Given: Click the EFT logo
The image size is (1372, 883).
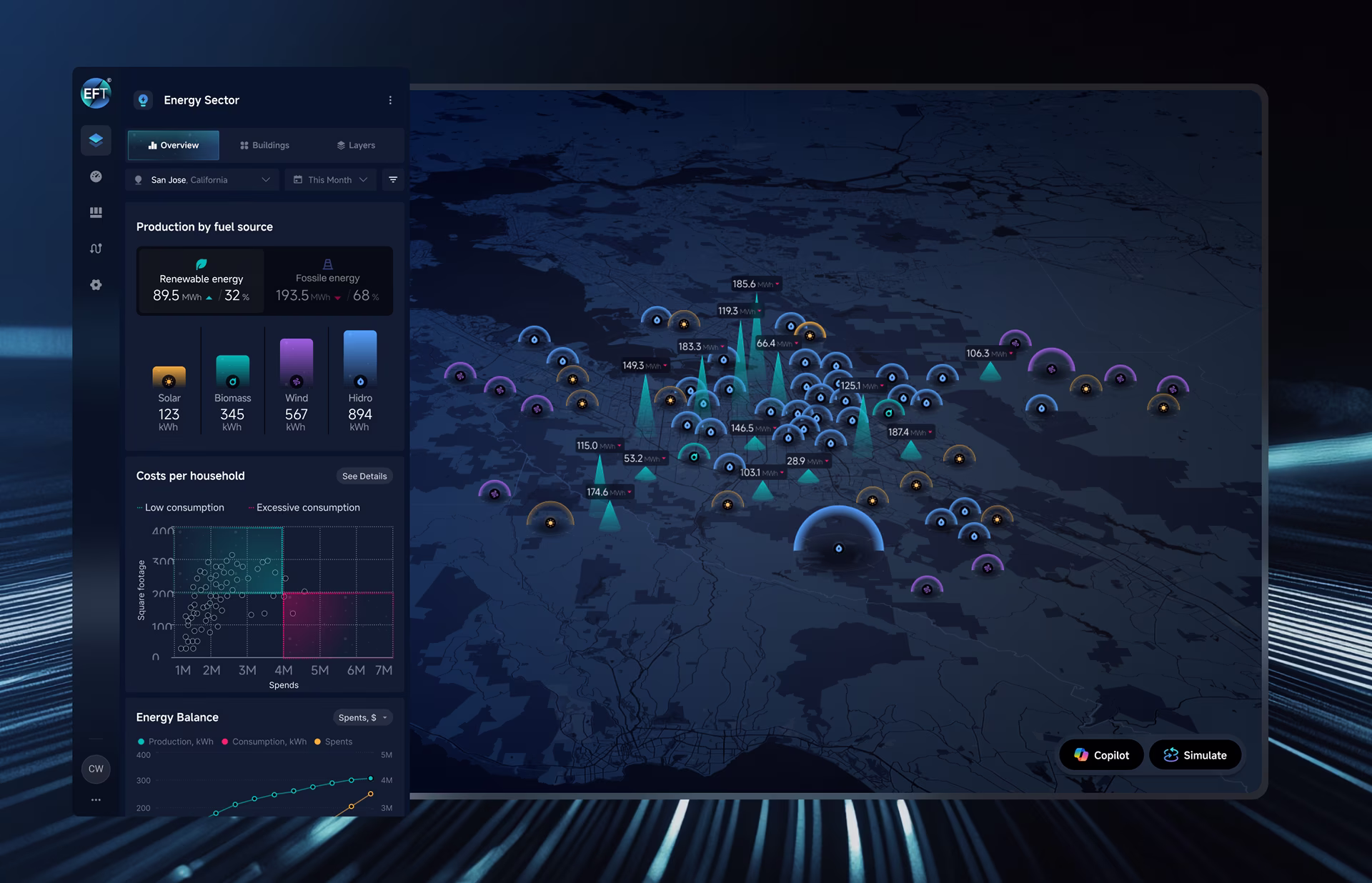Looking at the screenshot, I should (x=95, y=94).
